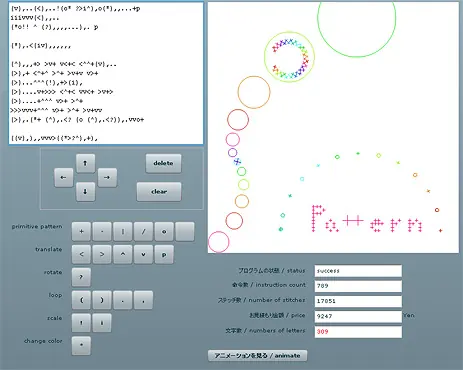Click the clear button

[x=159, y=192]
